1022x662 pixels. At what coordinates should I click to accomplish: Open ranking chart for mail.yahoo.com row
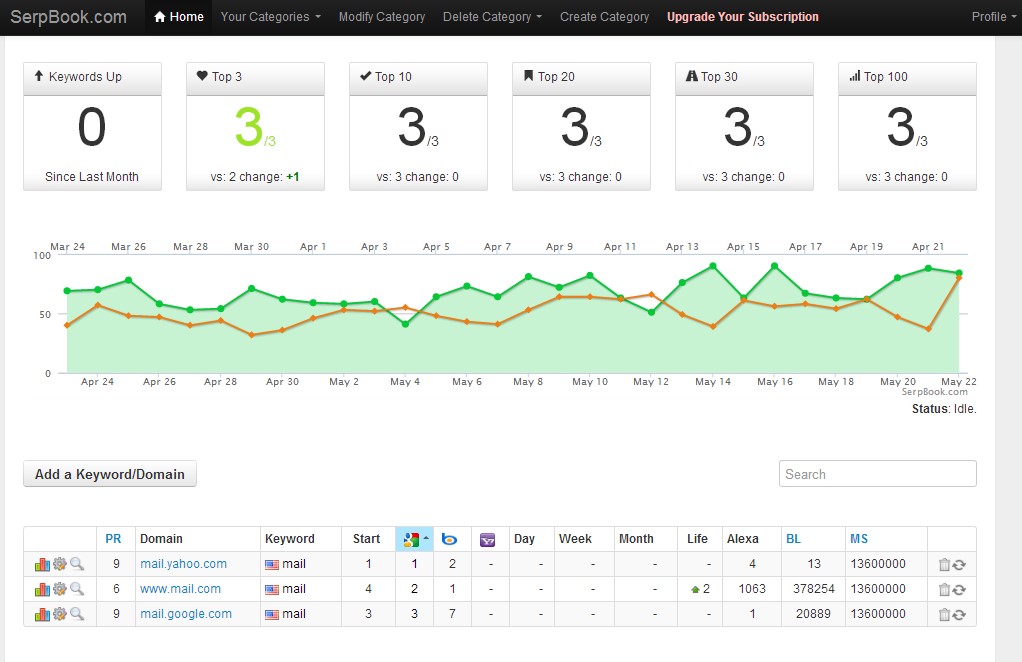[x=42, y=564]
